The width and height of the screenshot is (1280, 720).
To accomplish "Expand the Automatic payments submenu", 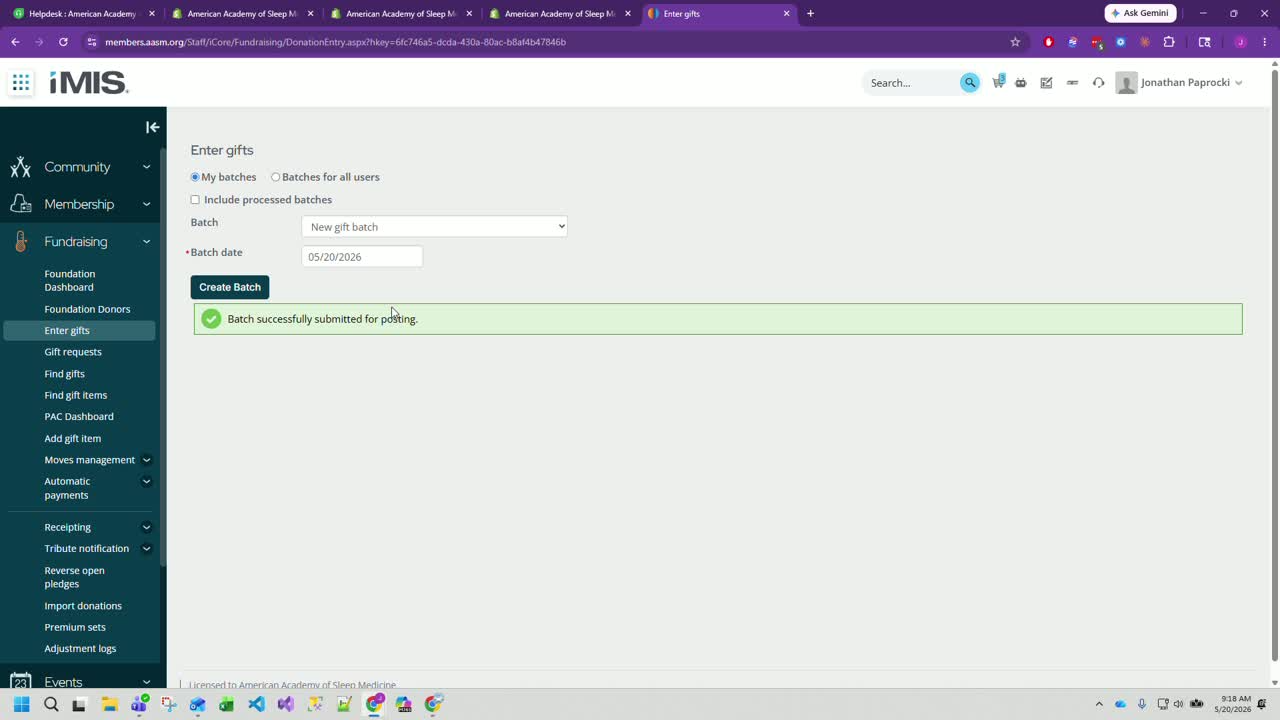I will coord(146,482).
